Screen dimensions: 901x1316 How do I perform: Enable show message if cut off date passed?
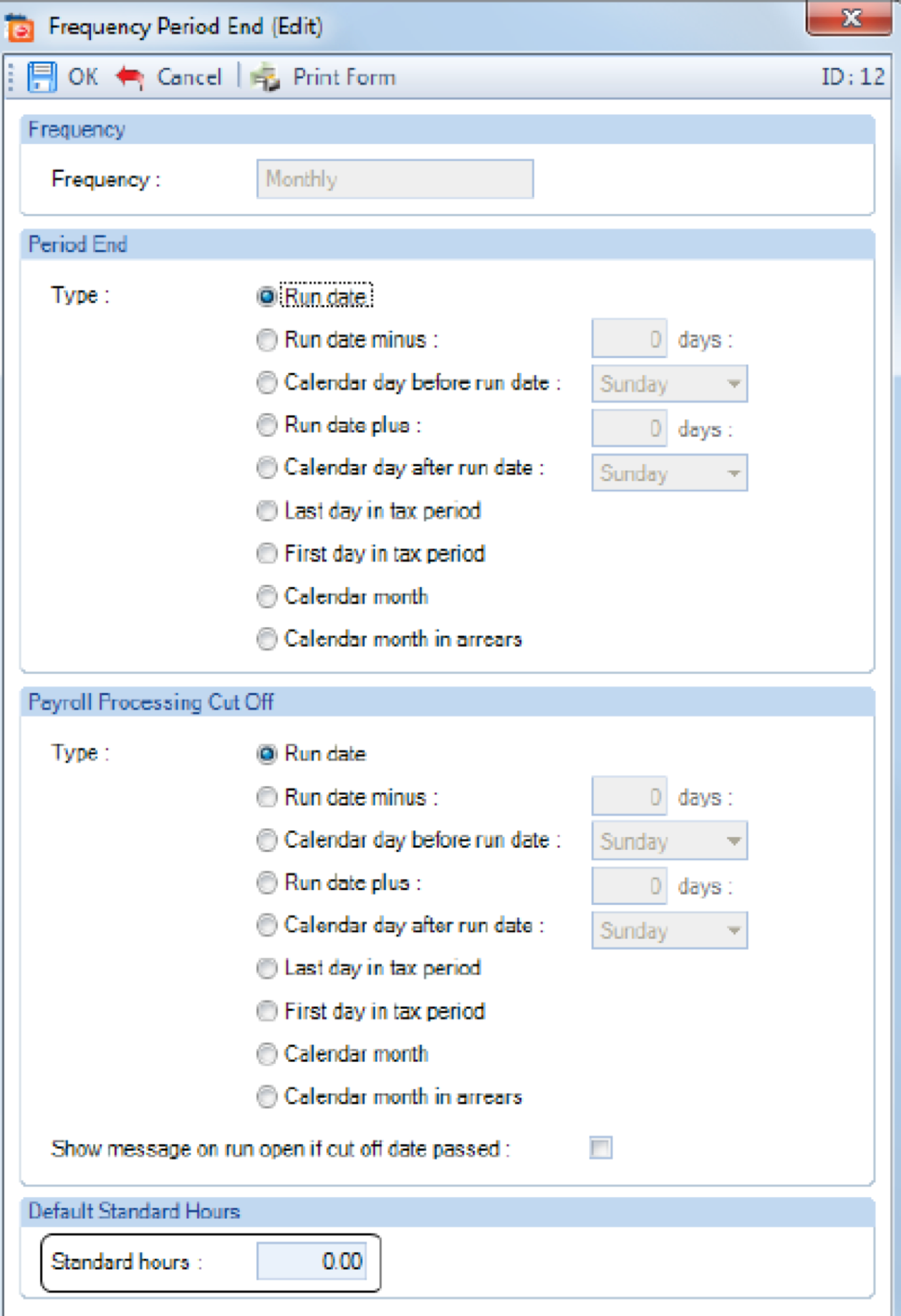[600, 1148]
